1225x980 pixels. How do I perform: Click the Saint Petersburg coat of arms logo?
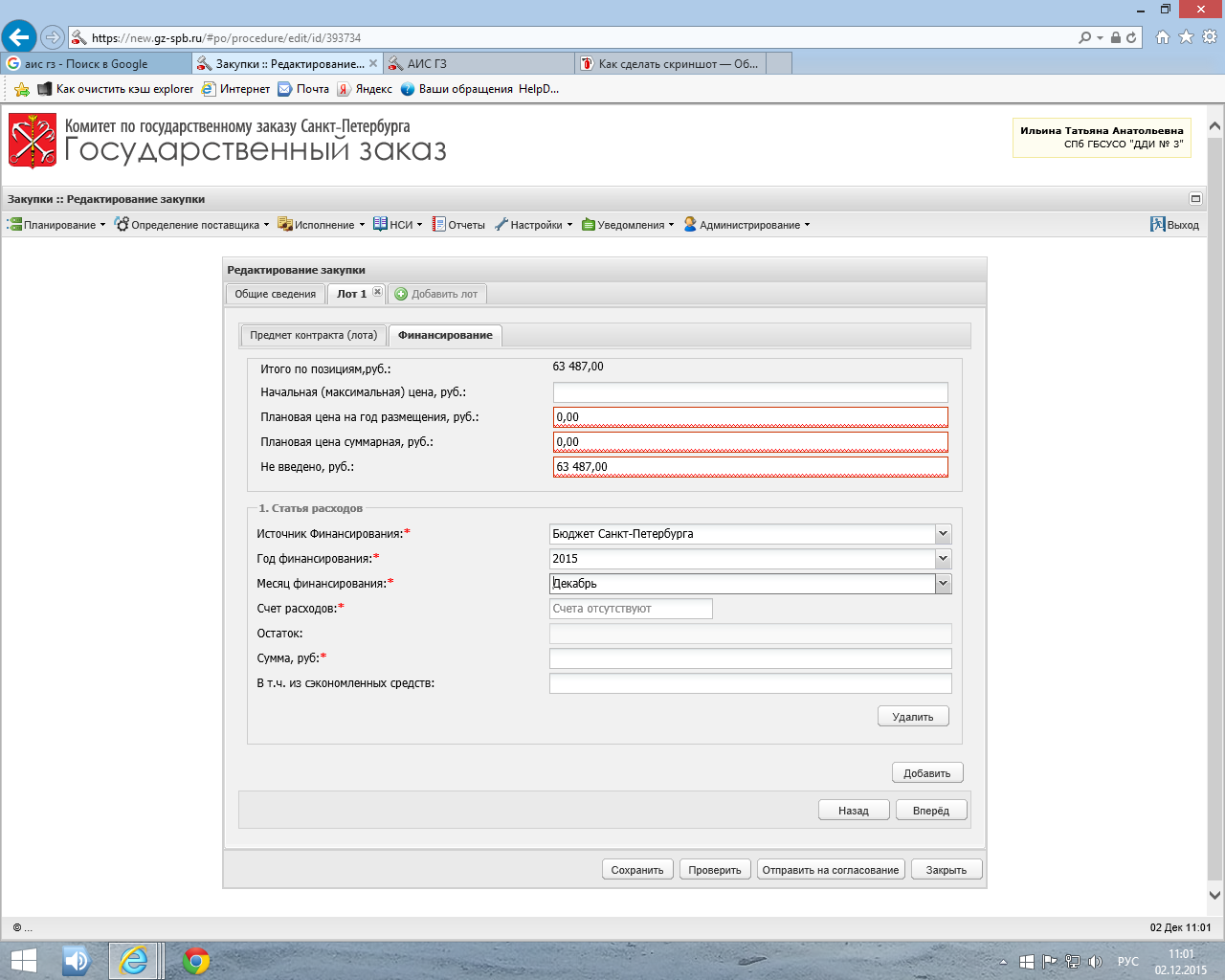pos(33,141)
